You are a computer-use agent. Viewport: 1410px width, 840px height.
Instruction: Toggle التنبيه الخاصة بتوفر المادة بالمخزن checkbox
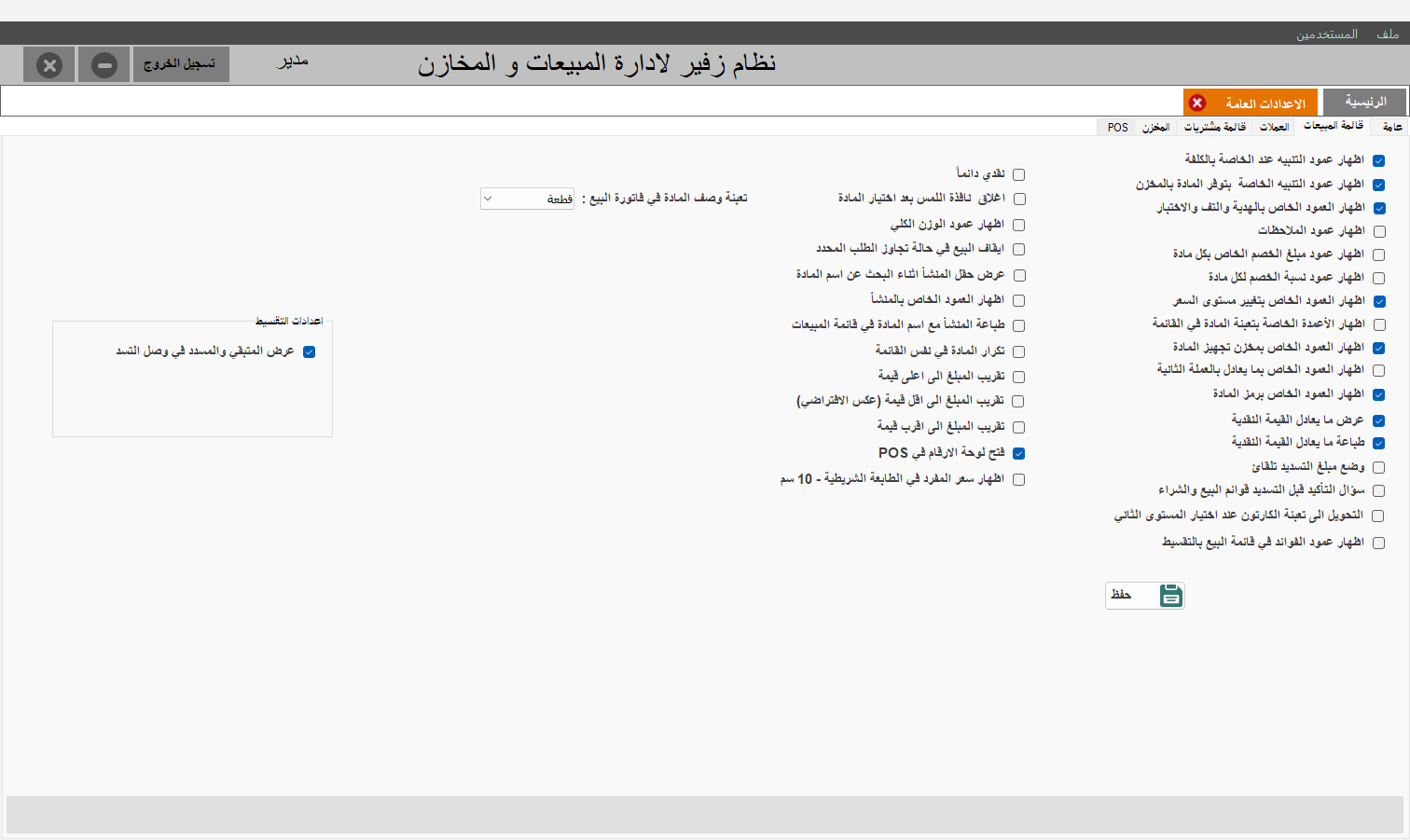click(1378, 185)
